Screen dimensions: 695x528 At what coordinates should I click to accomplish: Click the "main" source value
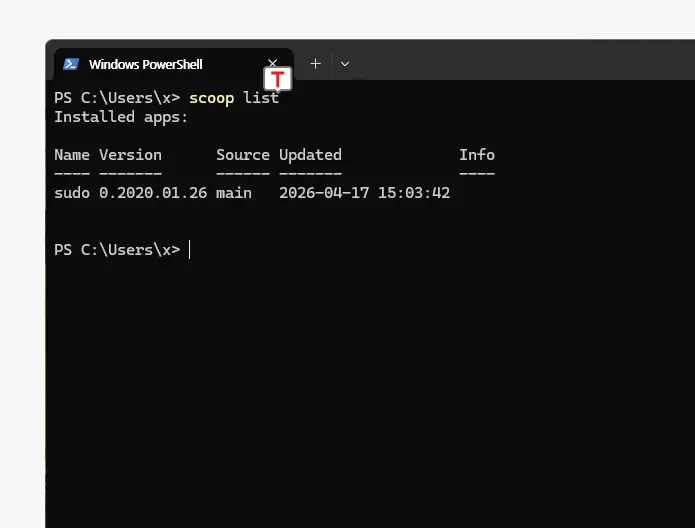[x=234, y=193]
